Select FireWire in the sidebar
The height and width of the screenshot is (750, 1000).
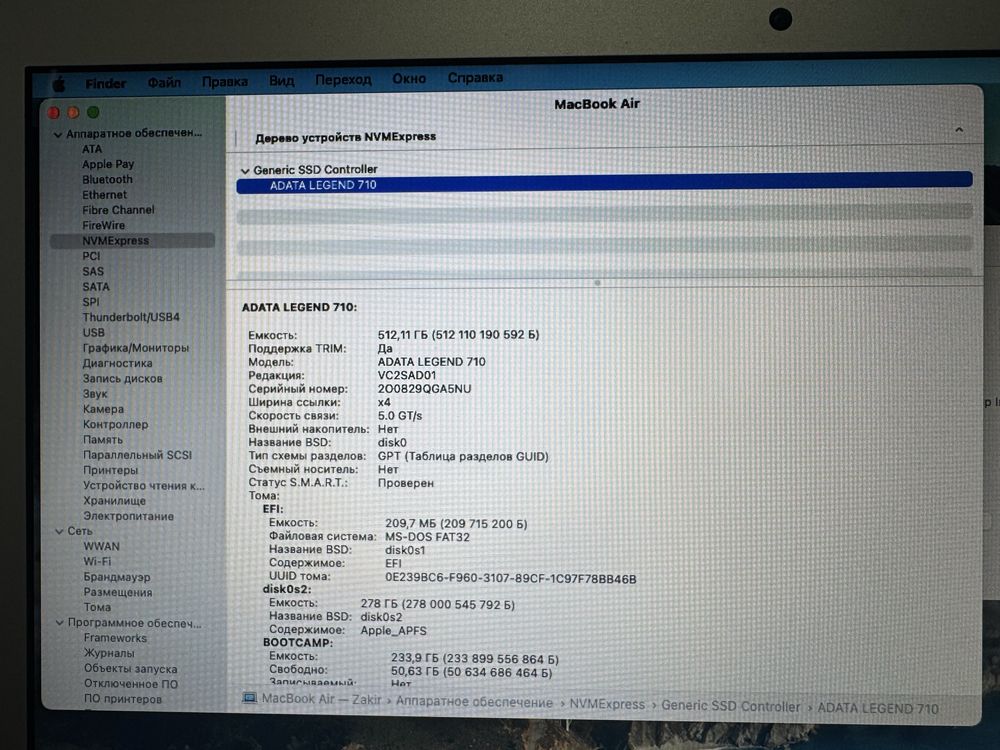(x=103, y=225)
